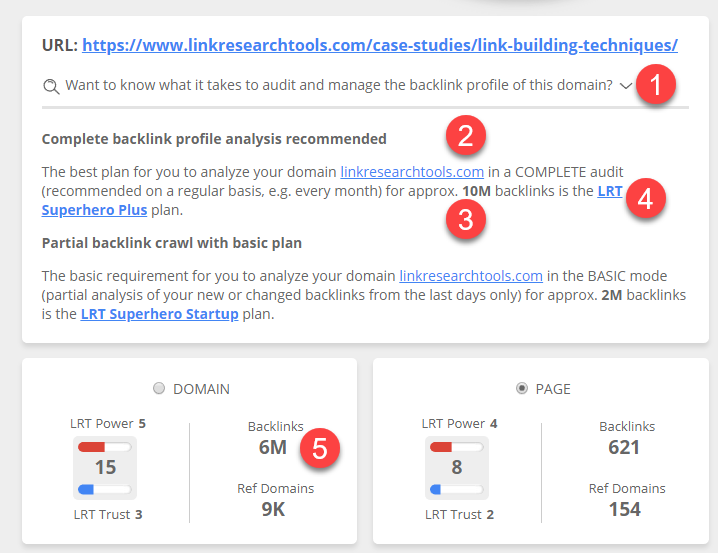
Task: Click the page Ref Domains 154 value
Action: [x=625, y=510]
